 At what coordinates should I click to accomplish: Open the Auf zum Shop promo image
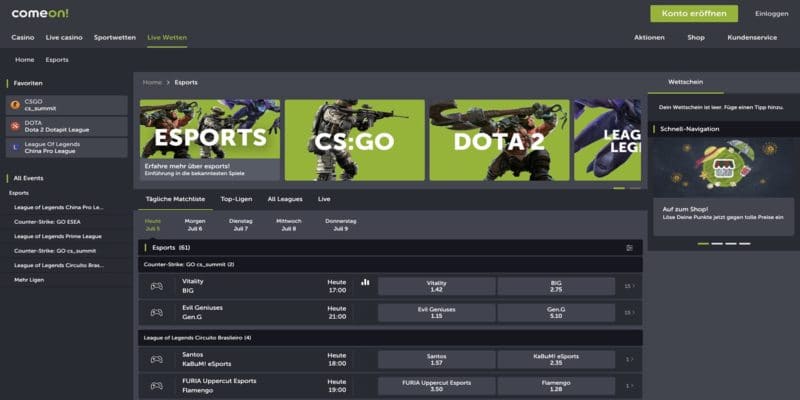[x=723, y=166]
